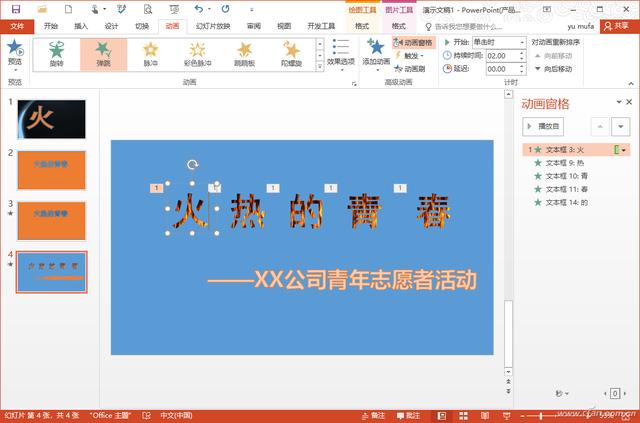Open 效果选项 effect options

tap(341, 55)
